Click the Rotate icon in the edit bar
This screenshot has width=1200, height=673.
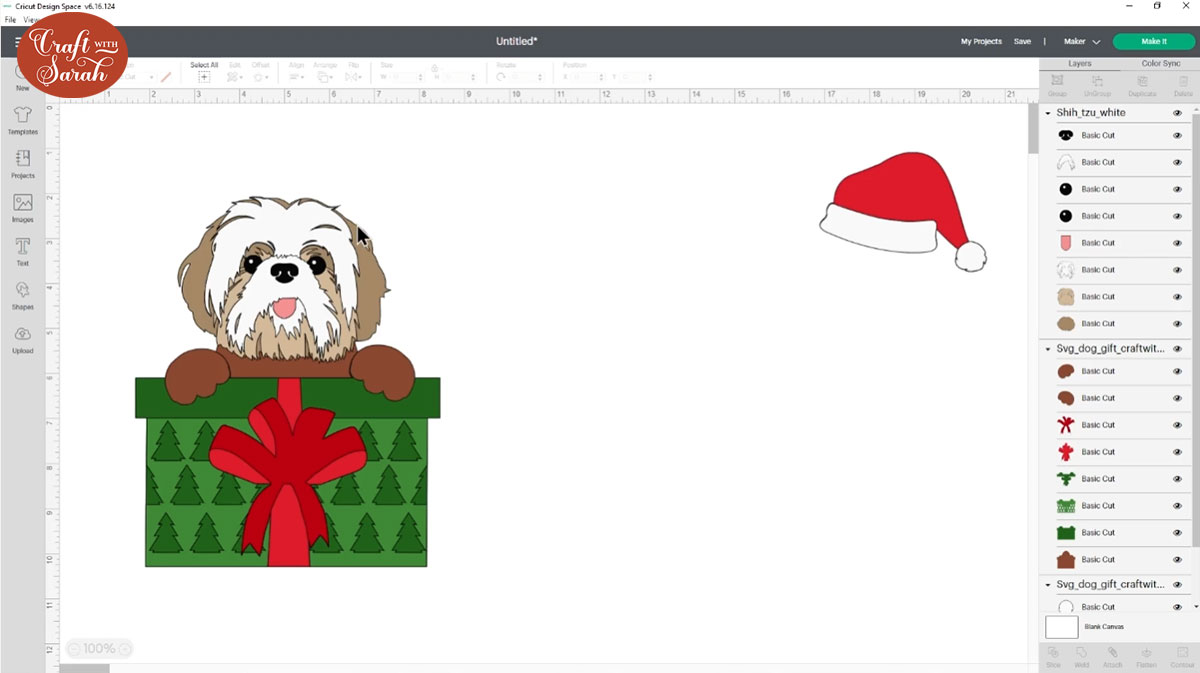click(x=502, y=77)
